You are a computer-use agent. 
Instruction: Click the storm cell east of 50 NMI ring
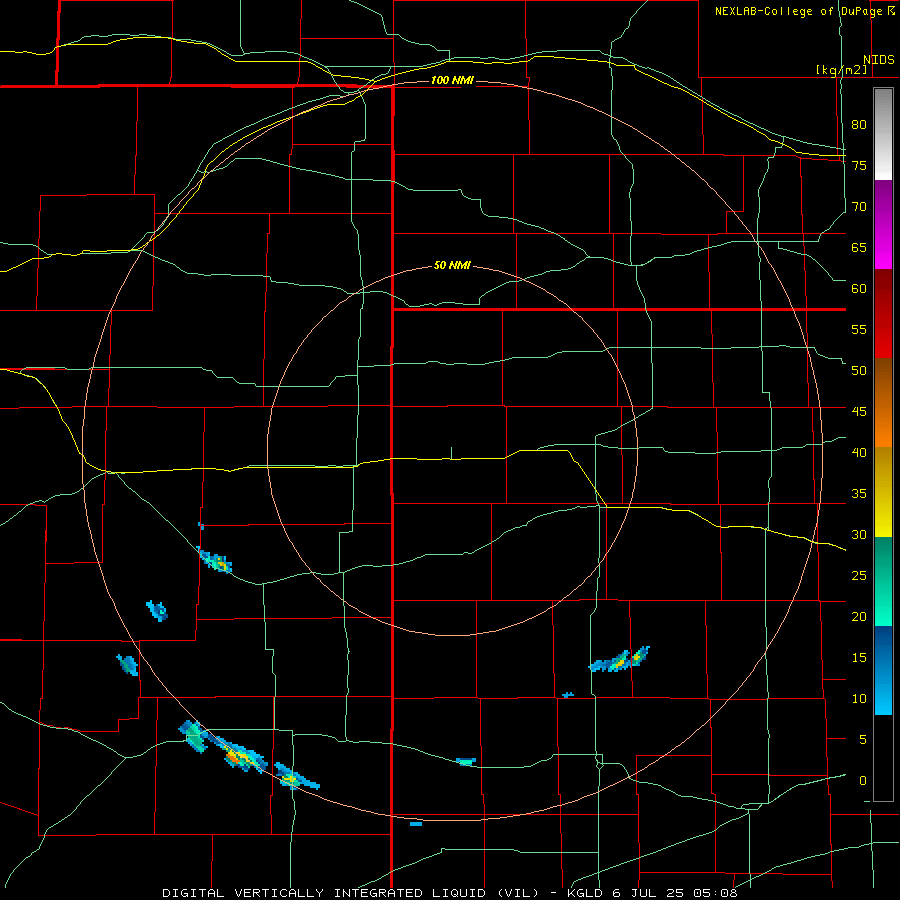[620, 660]
